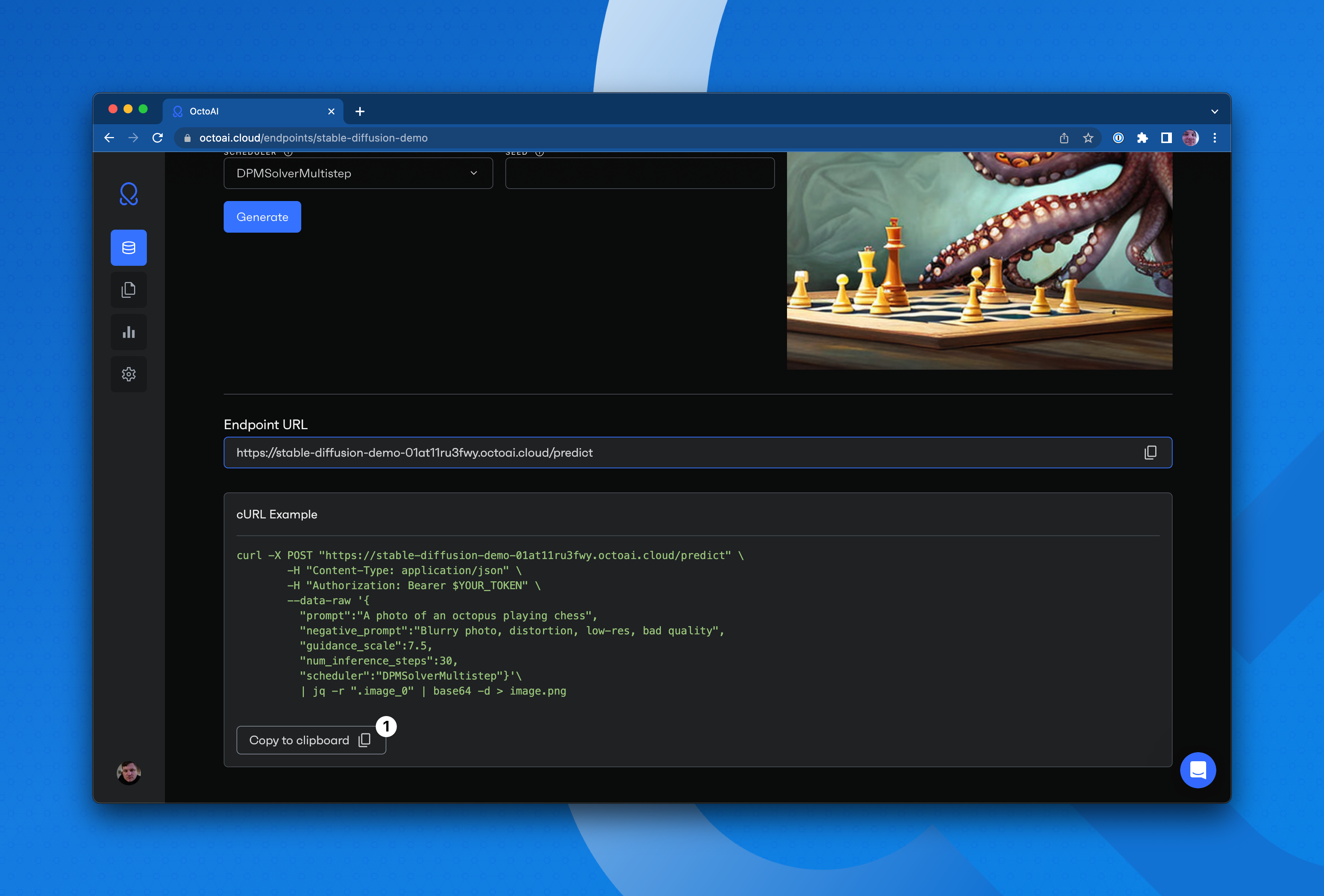Click the OctoAI logo in sidebar
Image resolution: width=1324 pixels, height=896 pixels.
129,194
